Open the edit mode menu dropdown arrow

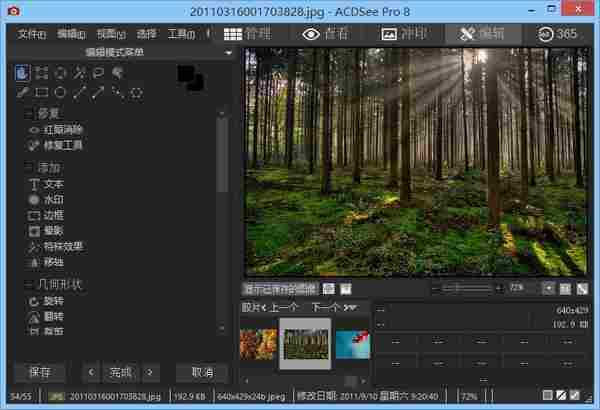tap(230, 52)
